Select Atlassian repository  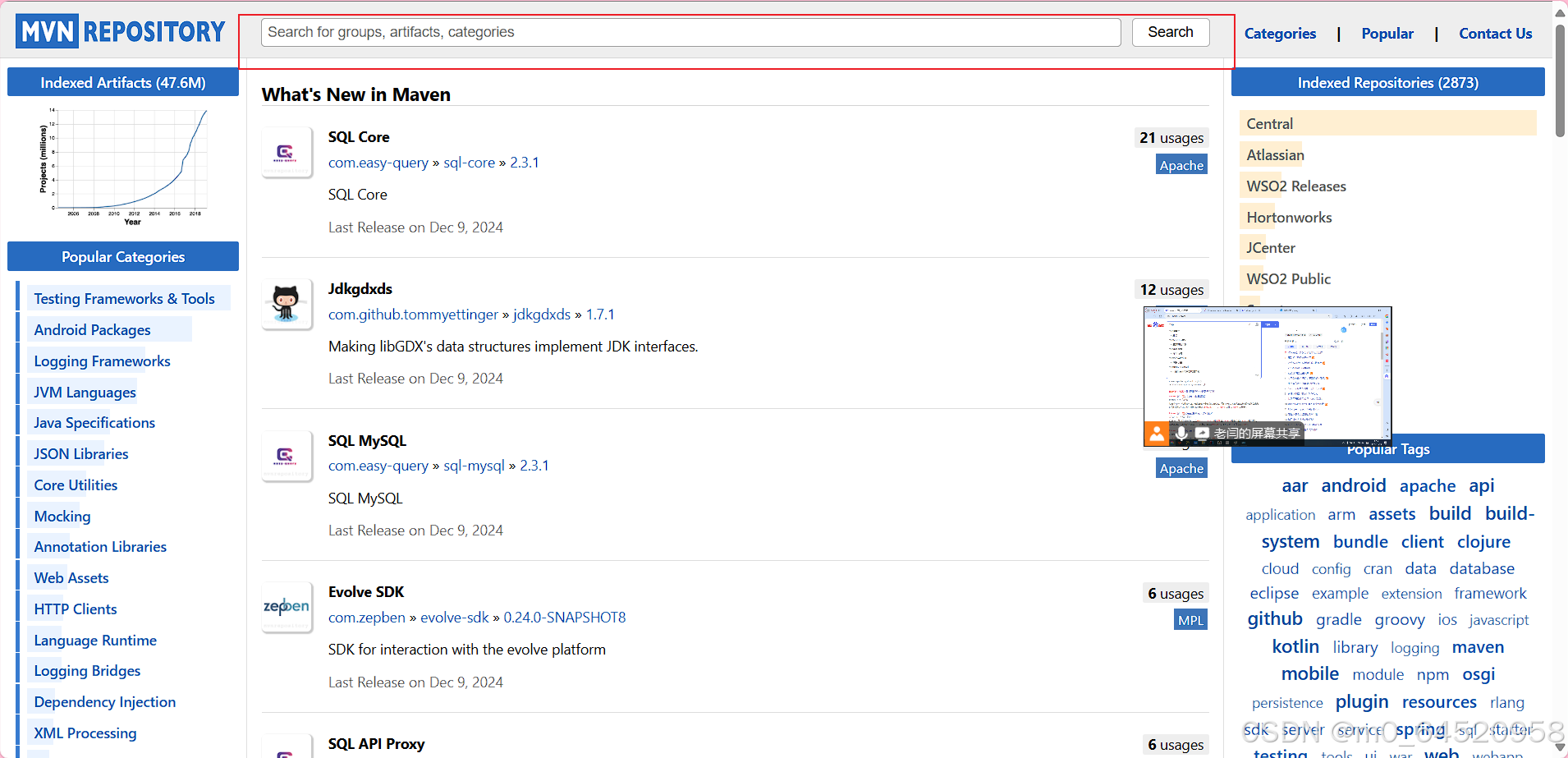tap(1275, 155)
